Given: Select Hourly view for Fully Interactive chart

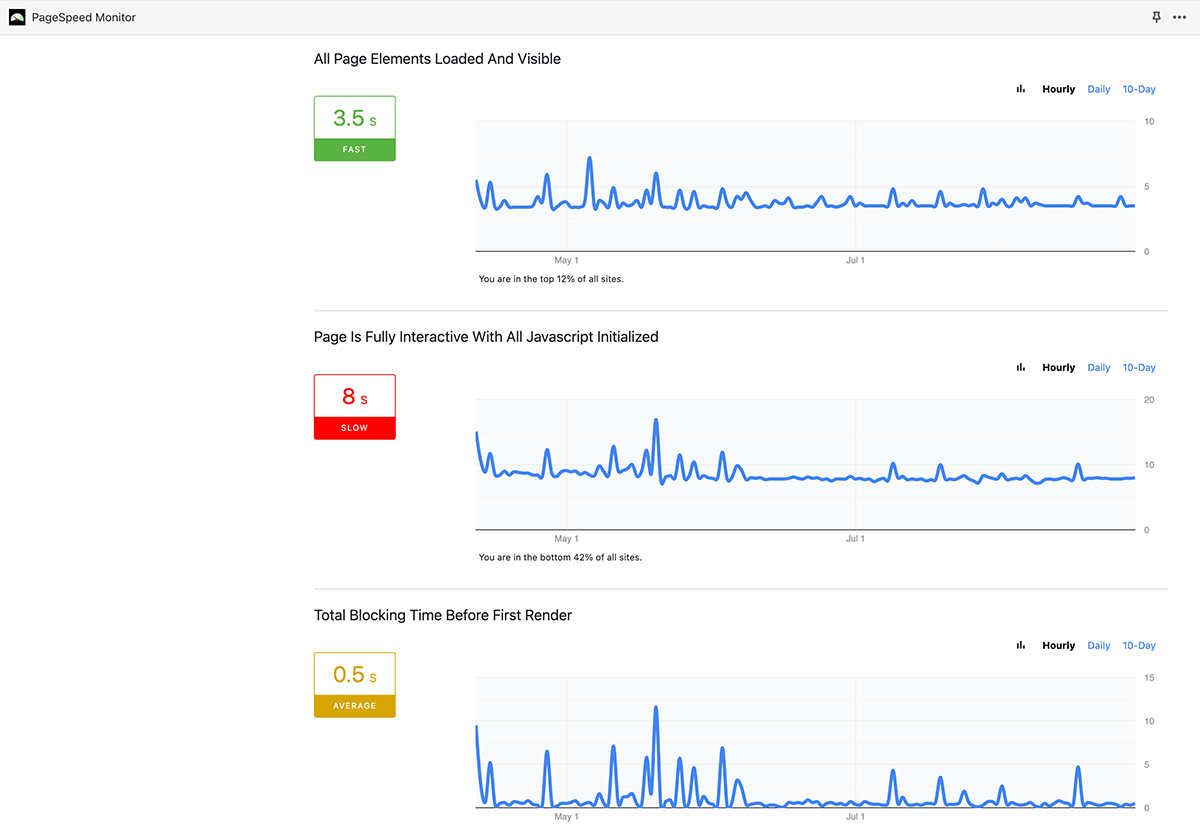Looking at the screenshot, I should (1058, 367).
